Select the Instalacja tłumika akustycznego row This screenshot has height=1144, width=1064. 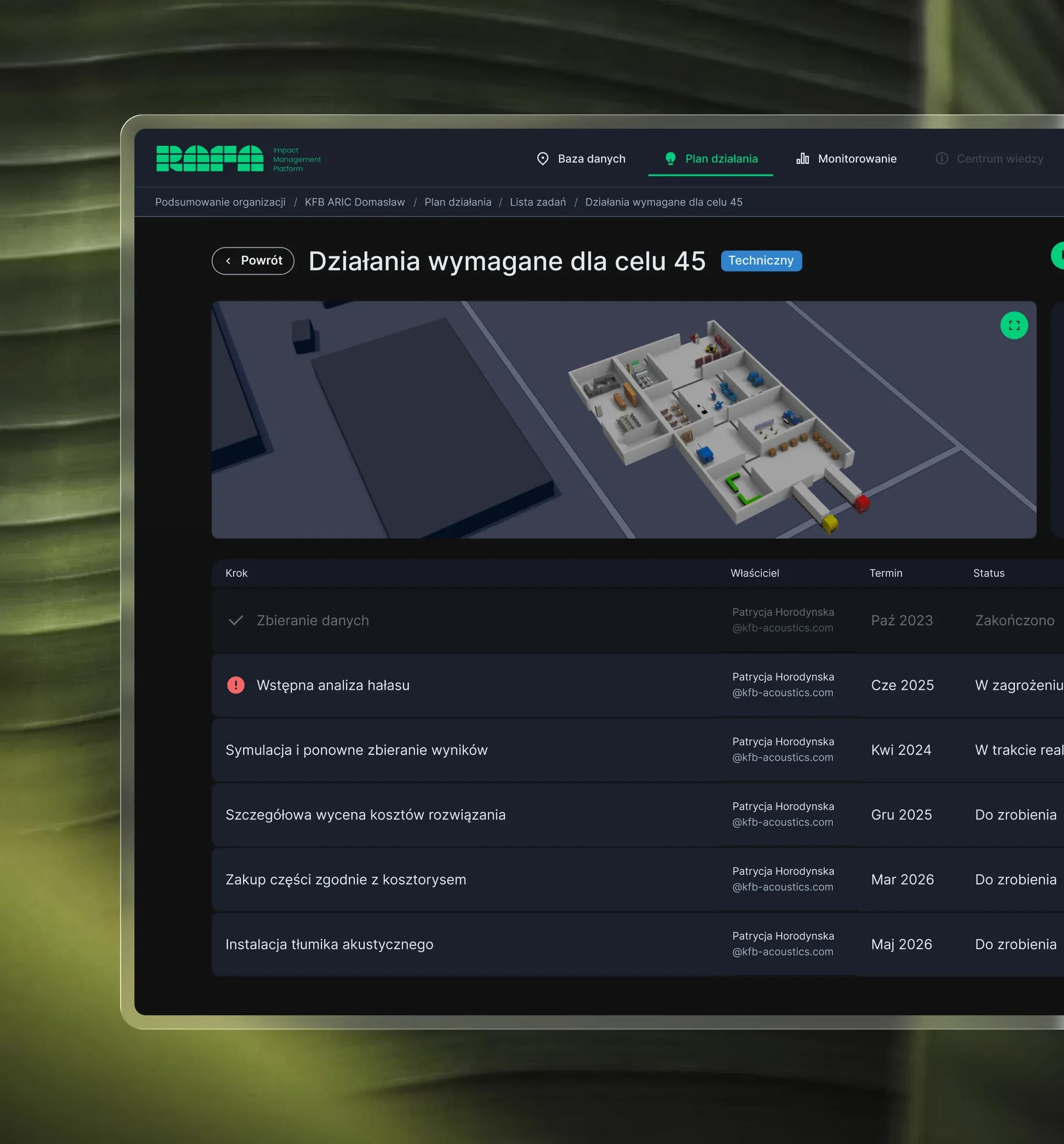point(329,944)
